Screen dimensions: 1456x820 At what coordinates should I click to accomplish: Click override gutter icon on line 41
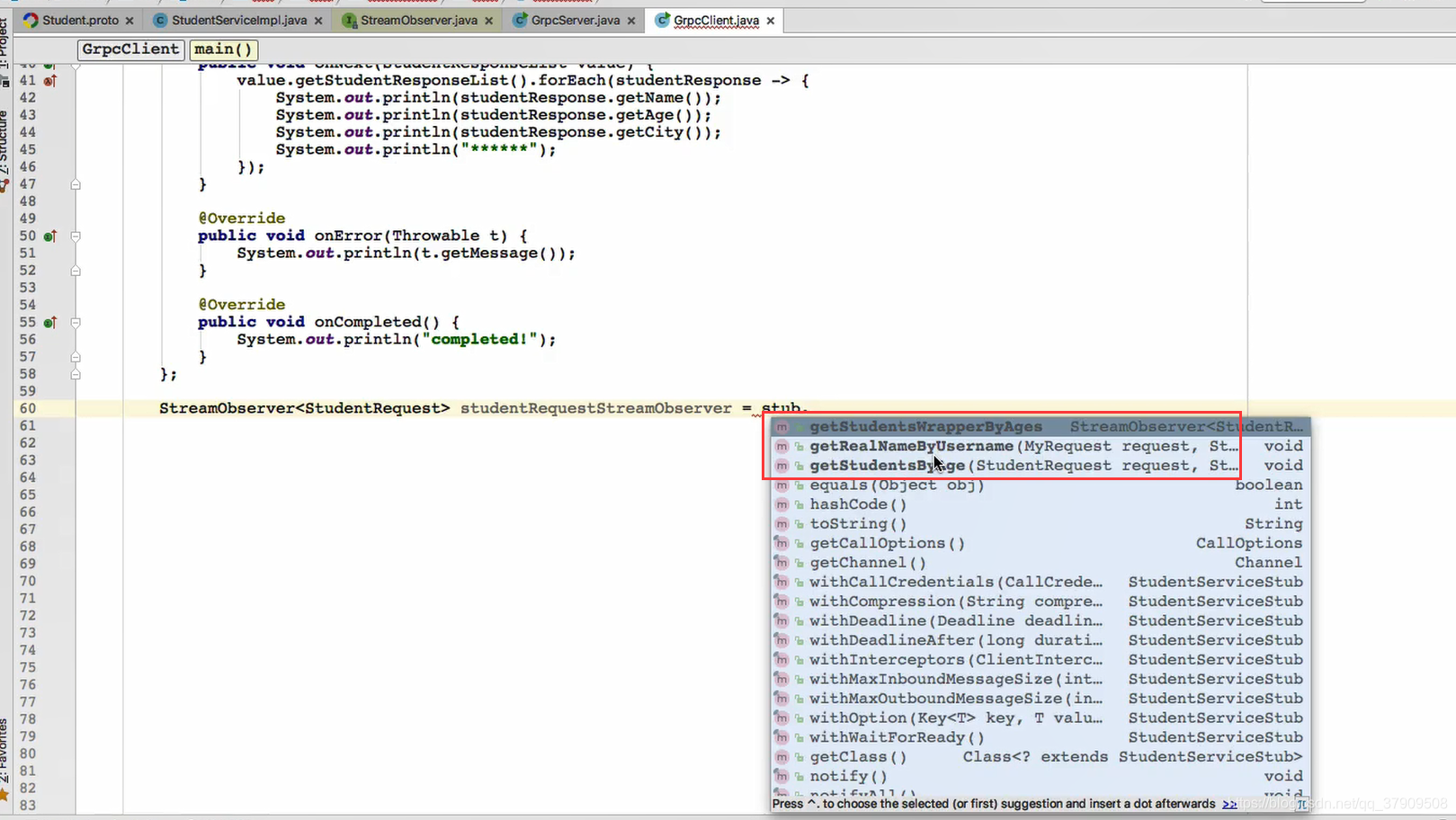[50, 81]
